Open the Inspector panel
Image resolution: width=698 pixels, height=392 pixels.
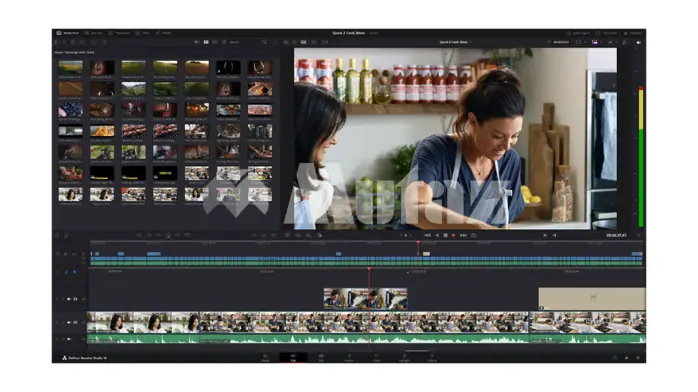[633, 33]
